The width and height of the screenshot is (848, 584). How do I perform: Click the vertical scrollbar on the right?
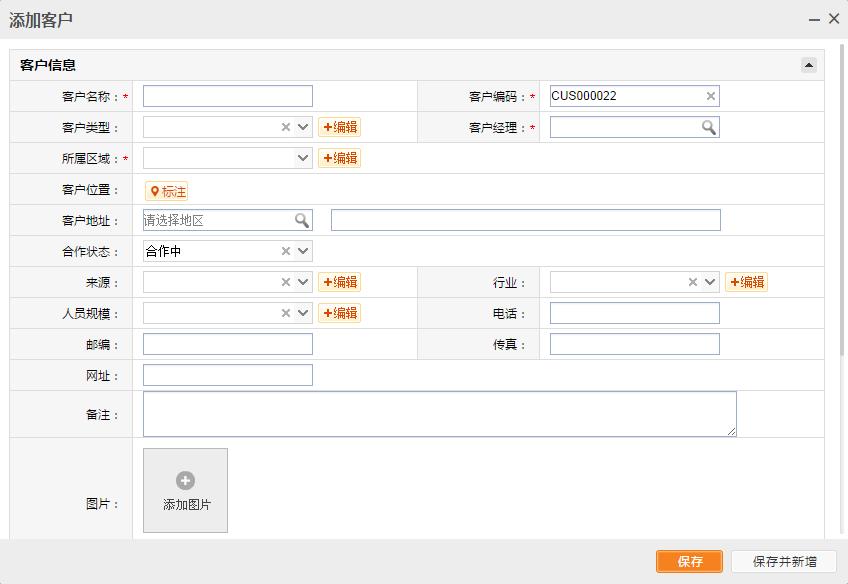[842, 200]
